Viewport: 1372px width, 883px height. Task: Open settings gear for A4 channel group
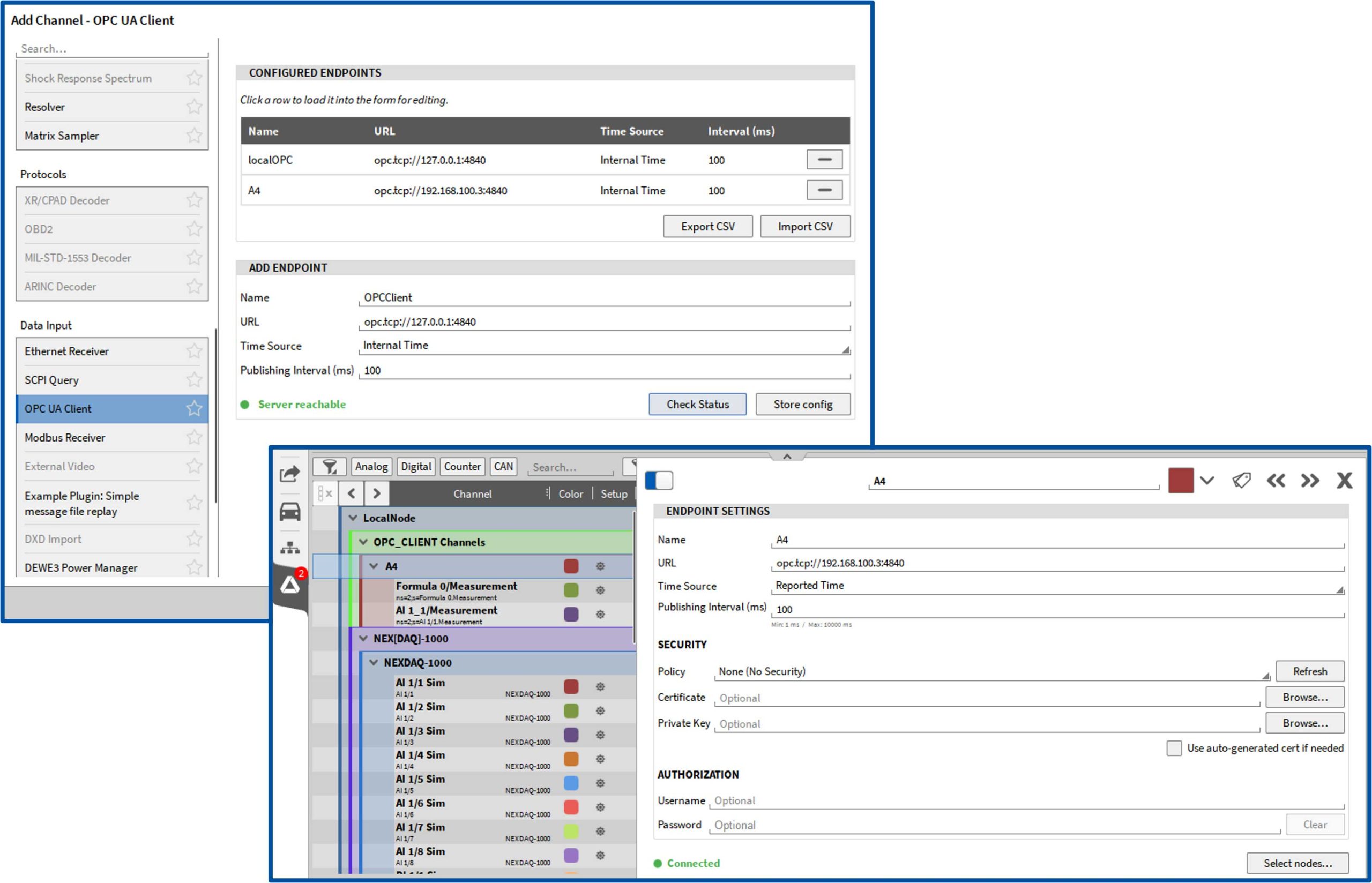(x=600, y=566)
